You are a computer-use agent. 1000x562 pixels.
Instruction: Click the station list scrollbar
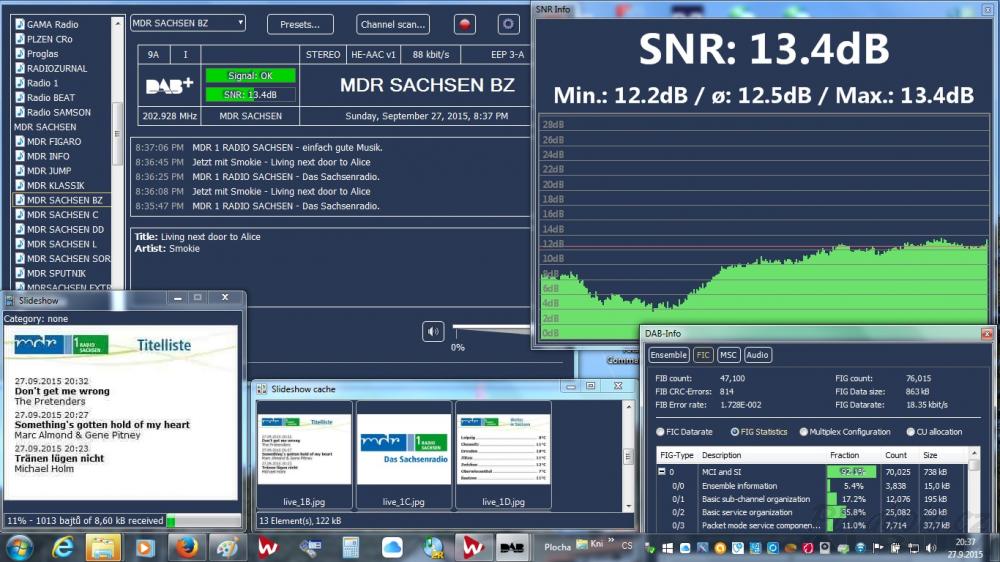(x=117, y=153)
